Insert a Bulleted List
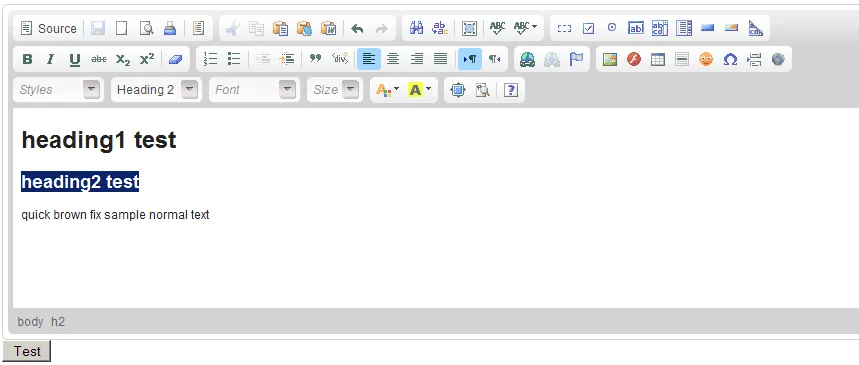 pos(234,59)
